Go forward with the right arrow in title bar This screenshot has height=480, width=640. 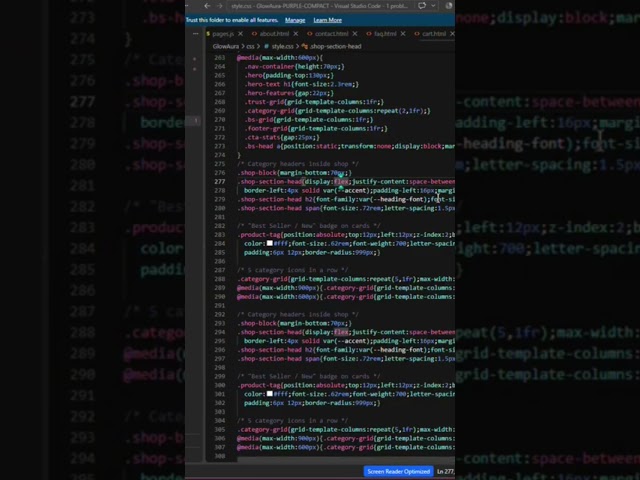pyautogui.click(x=220, y=6)
